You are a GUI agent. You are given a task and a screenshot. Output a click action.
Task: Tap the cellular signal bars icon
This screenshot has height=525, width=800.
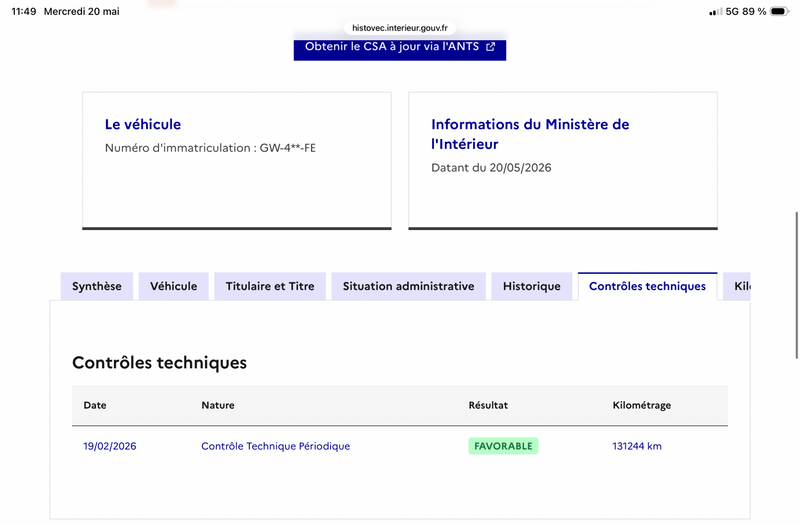pyautogui.click(x=715, y=12)
